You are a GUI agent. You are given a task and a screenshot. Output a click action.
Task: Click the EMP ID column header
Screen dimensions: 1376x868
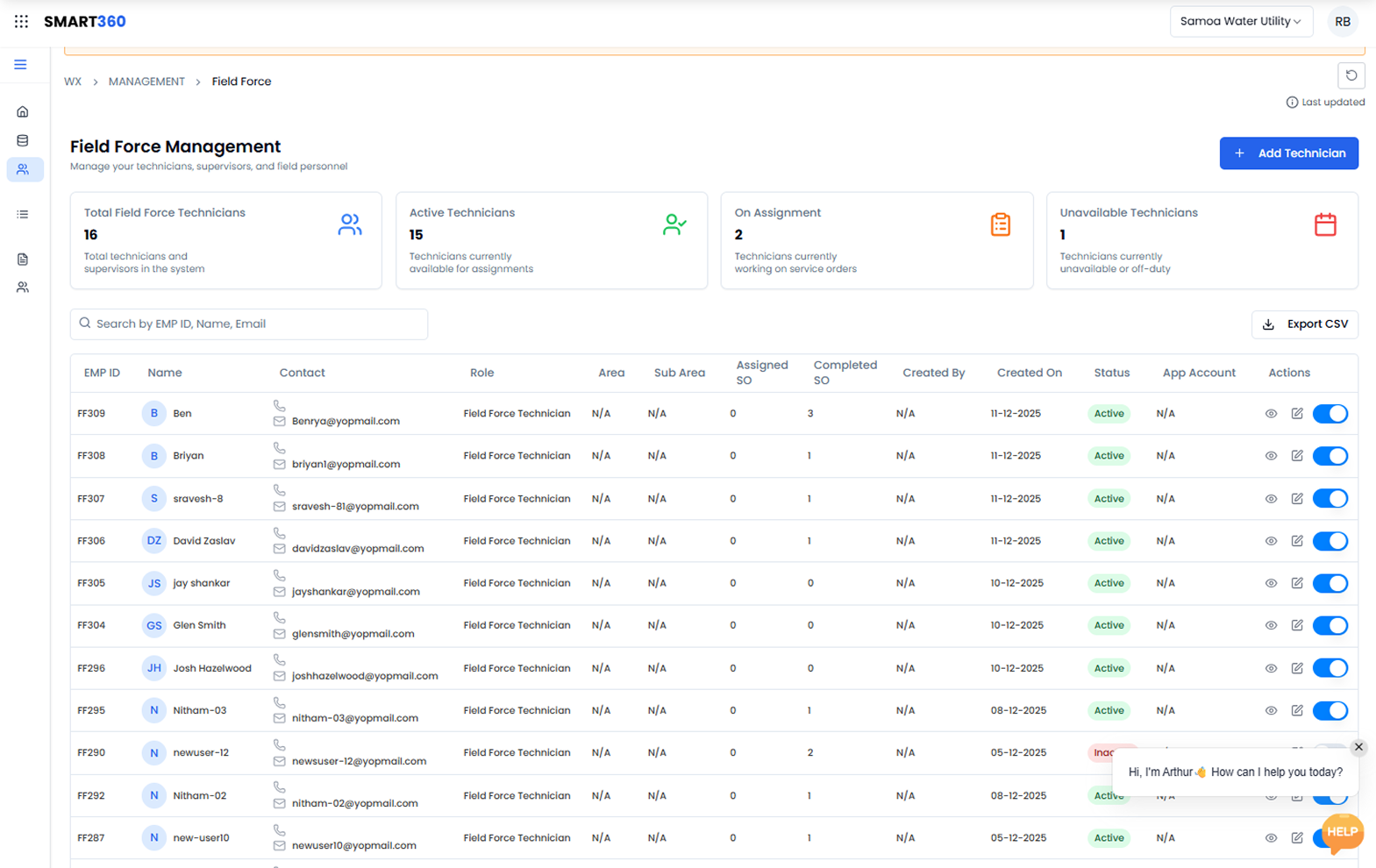tap(102, 373)
